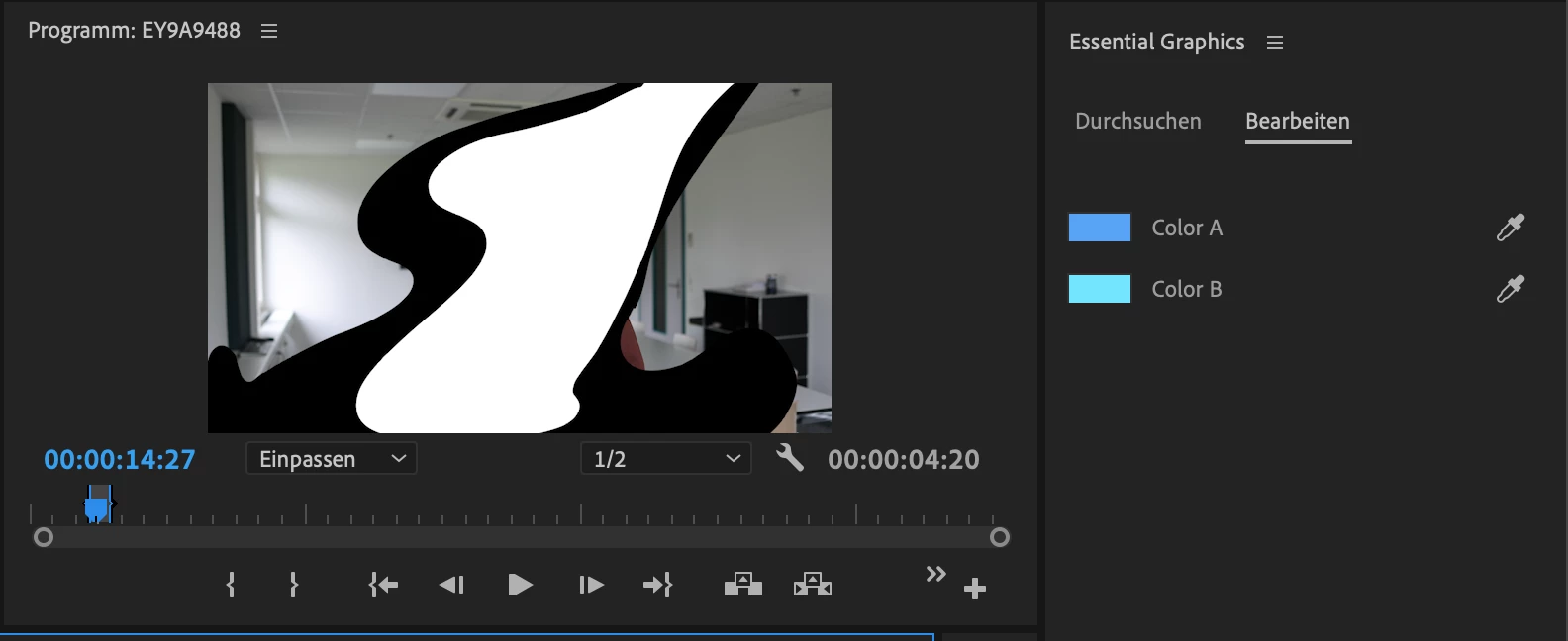Select the Bearbeiten tab

[x=1298, y=121]
